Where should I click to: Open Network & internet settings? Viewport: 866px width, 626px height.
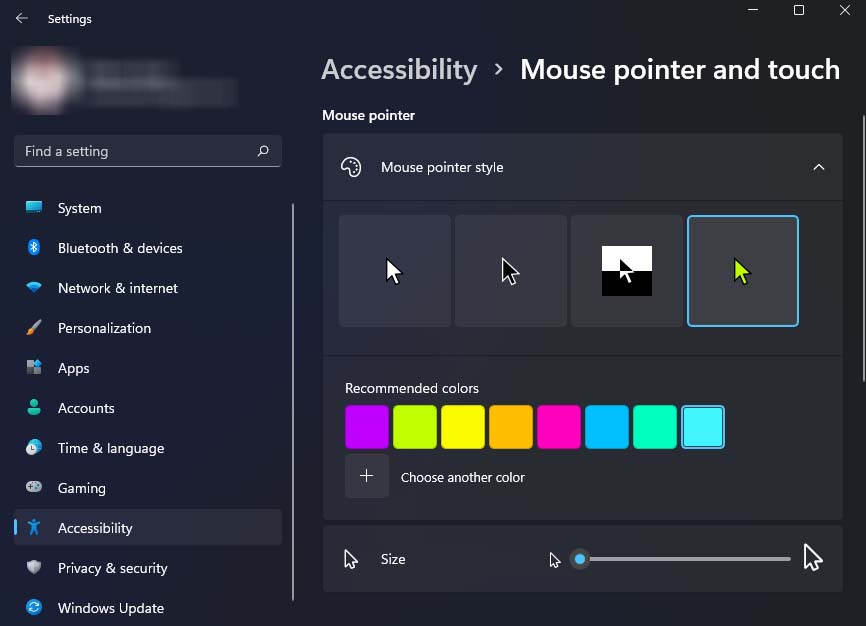point(147,287)
